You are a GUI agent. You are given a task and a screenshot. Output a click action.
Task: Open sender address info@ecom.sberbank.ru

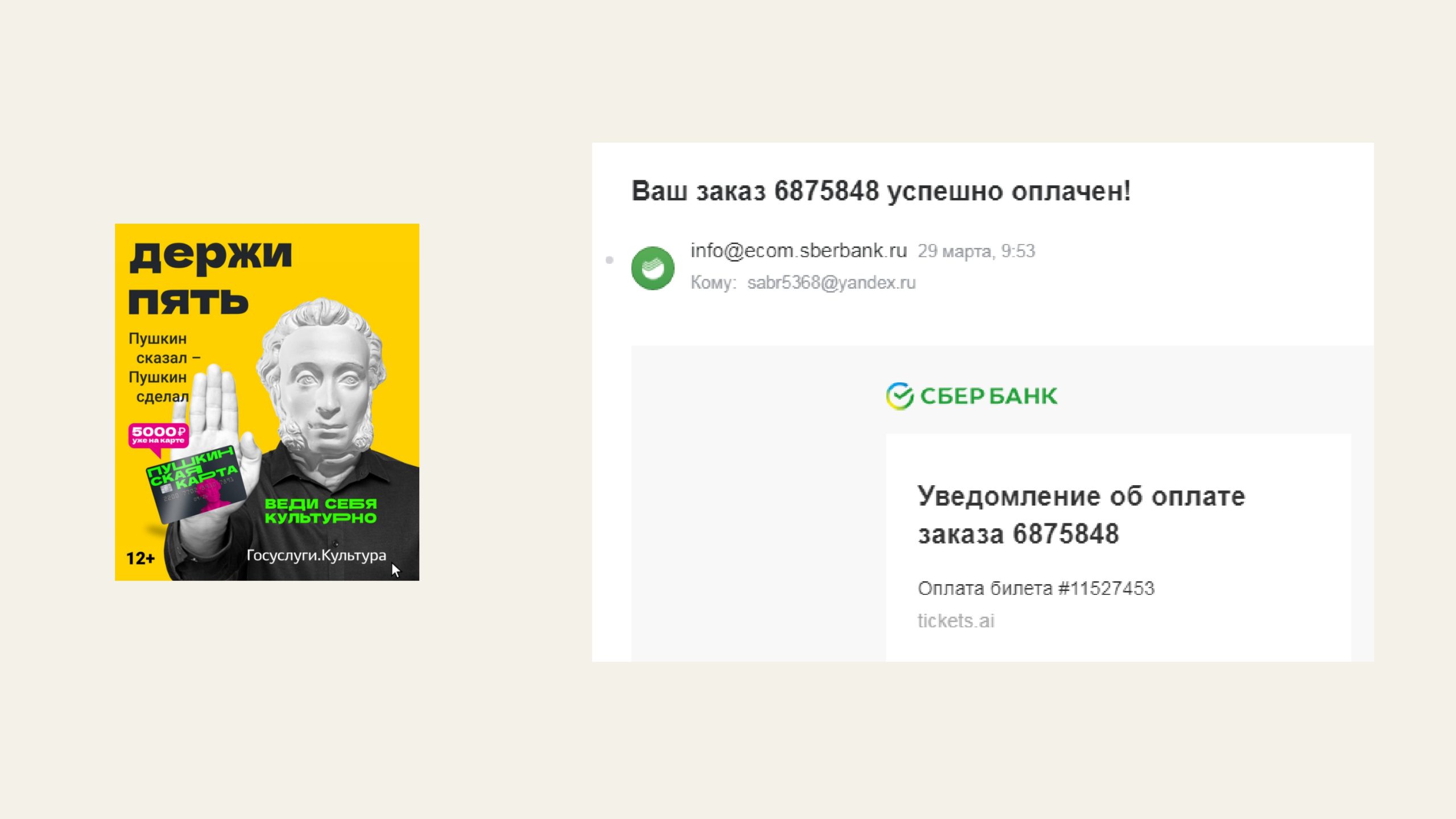799,251
